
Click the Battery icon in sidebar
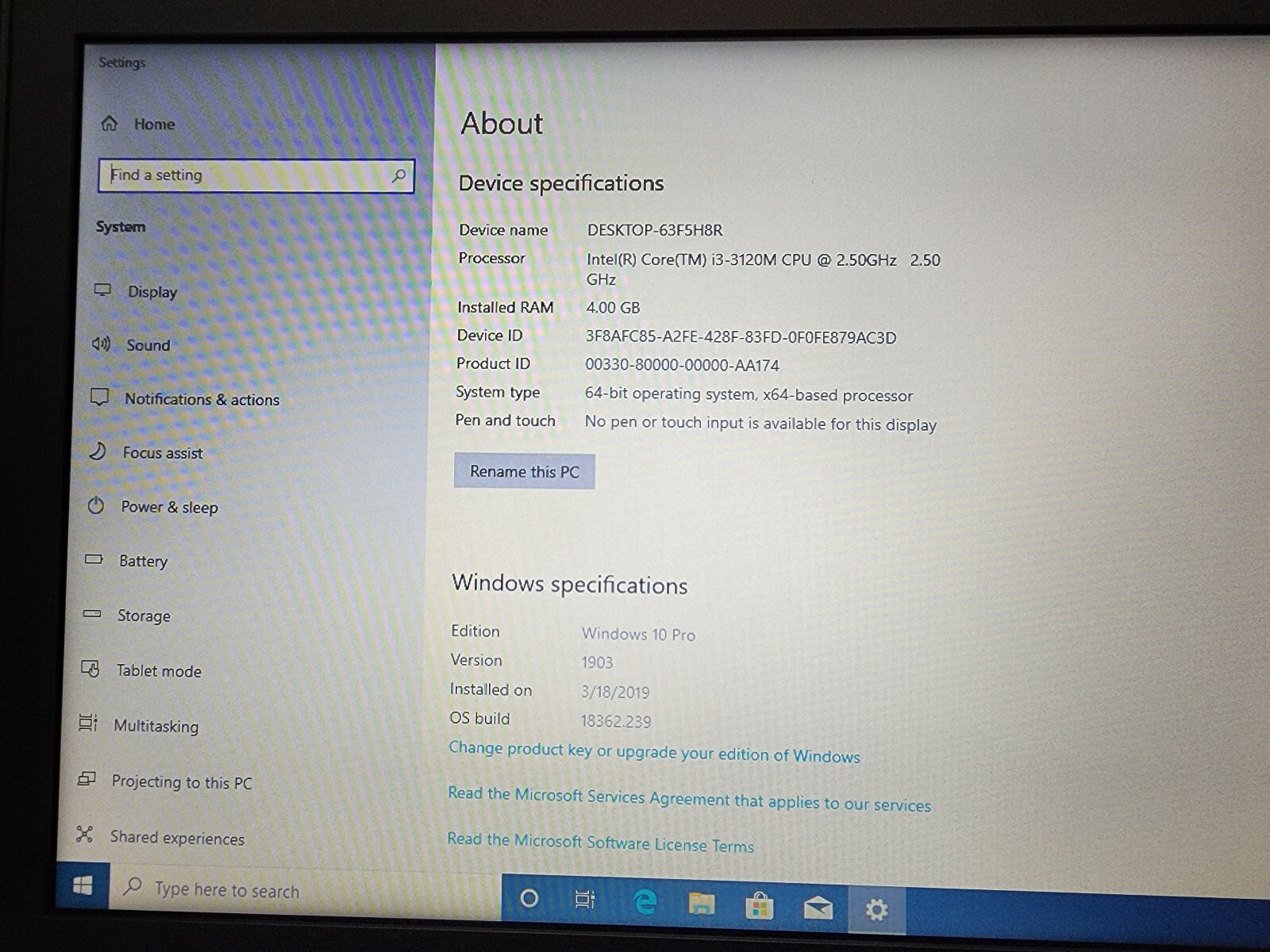tap(94, 559)
